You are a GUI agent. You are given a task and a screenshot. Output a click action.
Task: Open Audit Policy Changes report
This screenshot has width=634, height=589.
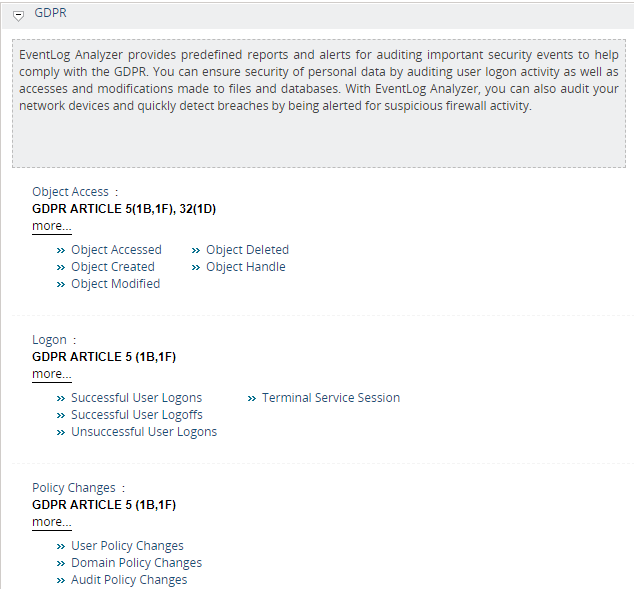pyautogui.click(x=129, y=580)
